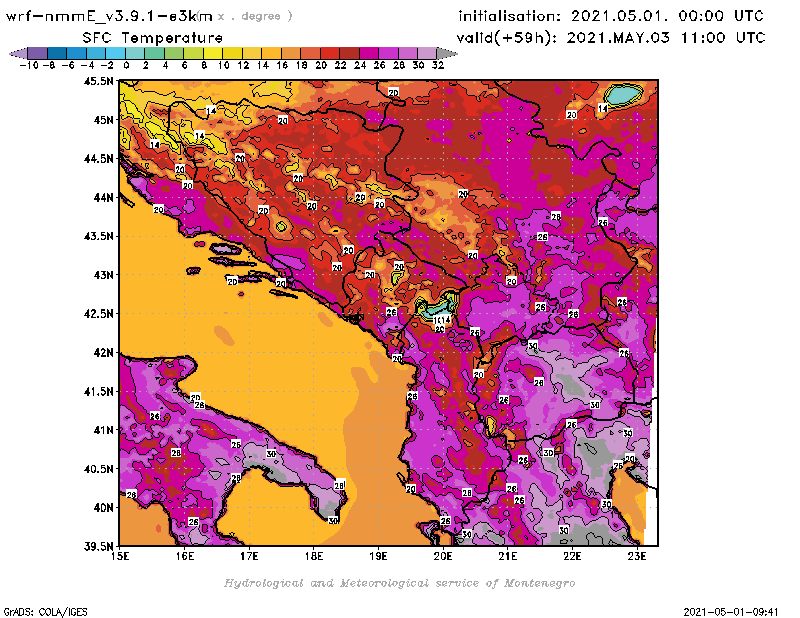The image size is (800, 618).
Task: Click the 23E longitude label
Action: pyautogui.click(x=637, y=556)
